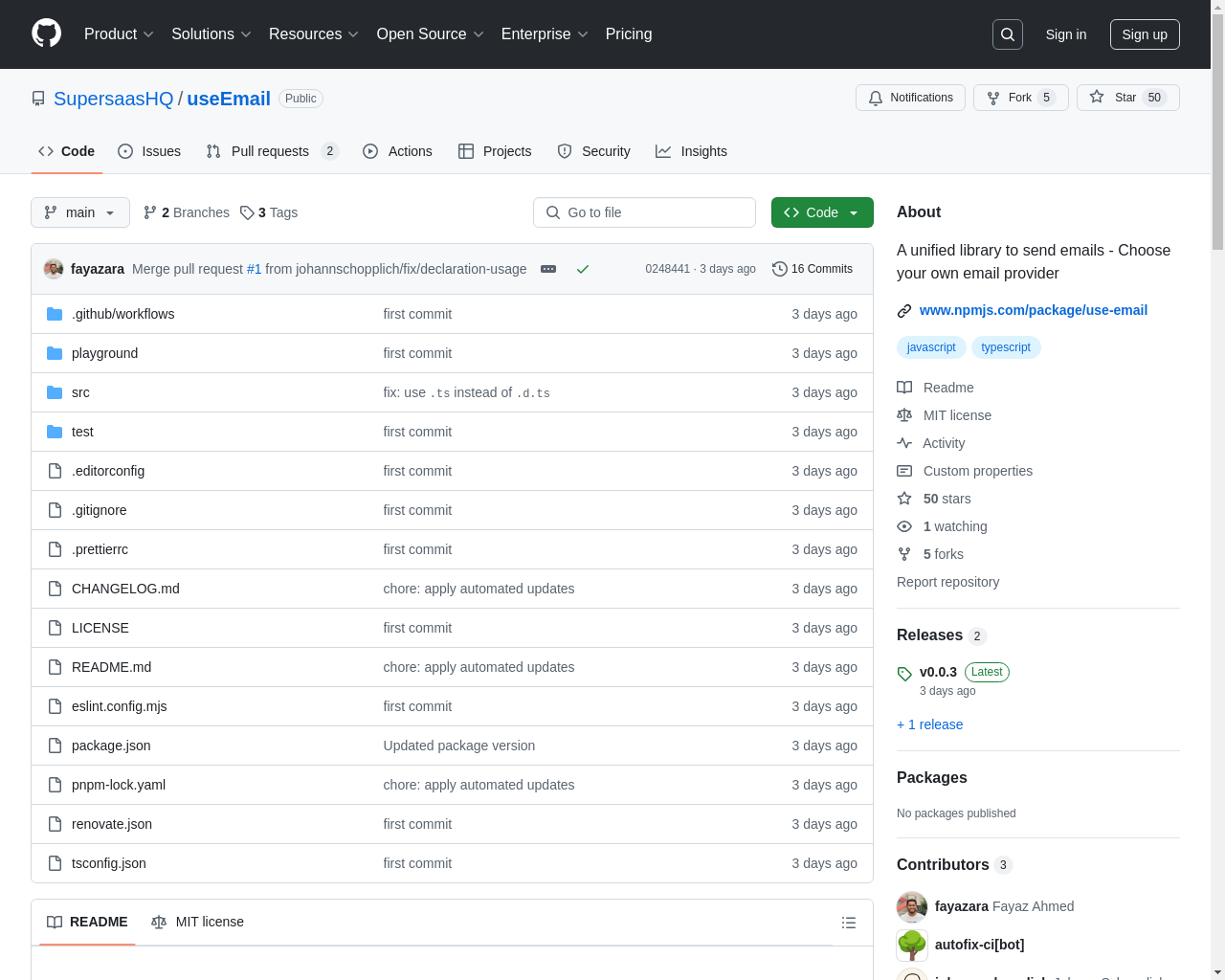View the 1 watching link
This screenshot has width=1225, height=980.
pyautogui.click(x=942, y=526)
